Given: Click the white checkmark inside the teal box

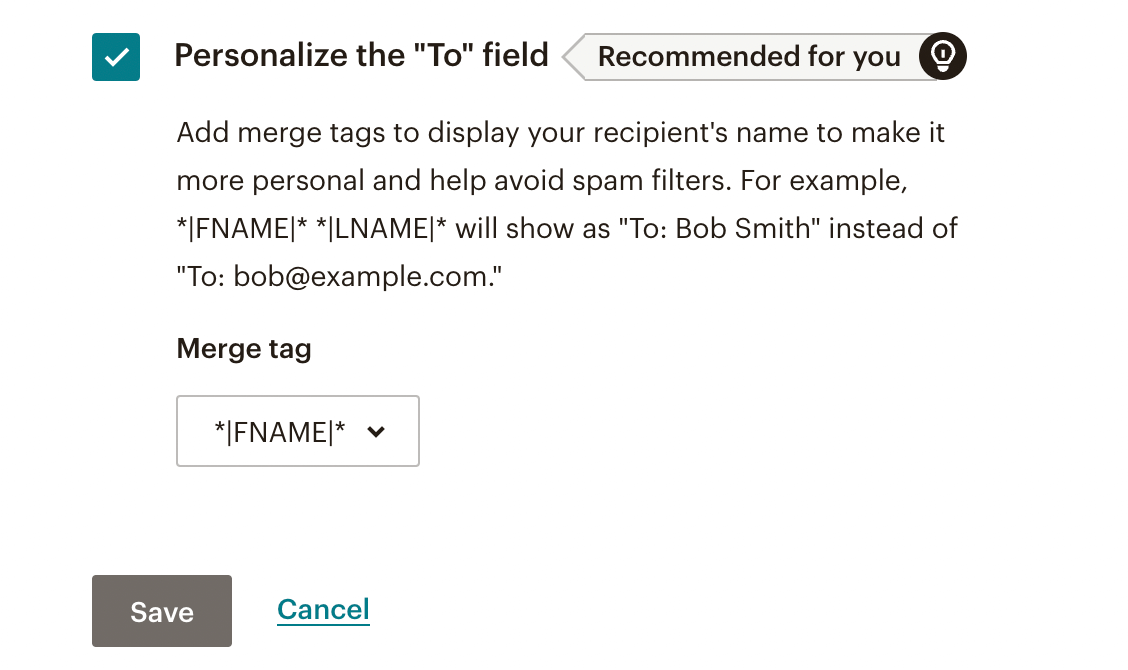Looking at the screenshot, I should [116, 57].
